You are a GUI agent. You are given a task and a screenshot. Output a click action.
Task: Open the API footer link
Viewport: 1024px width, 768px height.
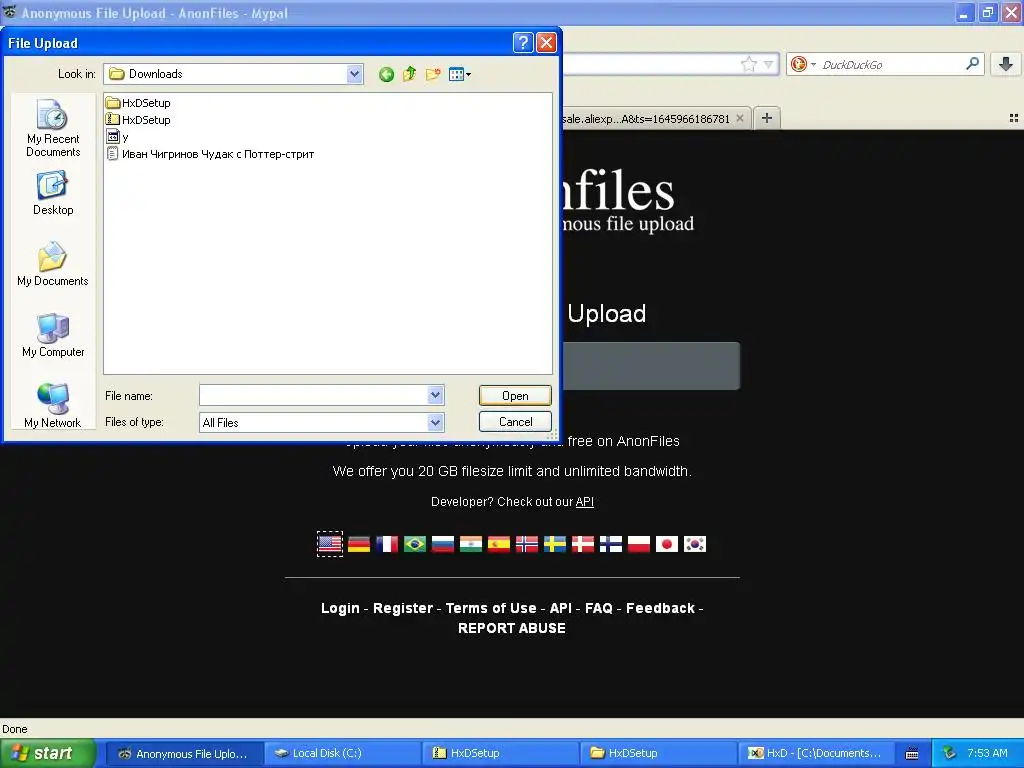pos(561,608)
